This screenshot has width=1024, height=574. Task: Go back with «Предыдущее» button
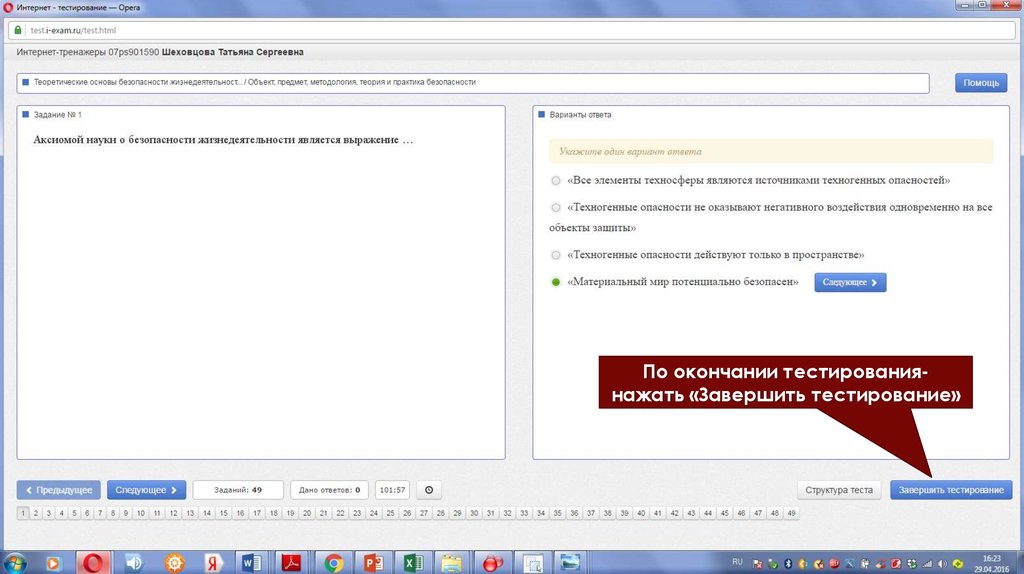59,490
